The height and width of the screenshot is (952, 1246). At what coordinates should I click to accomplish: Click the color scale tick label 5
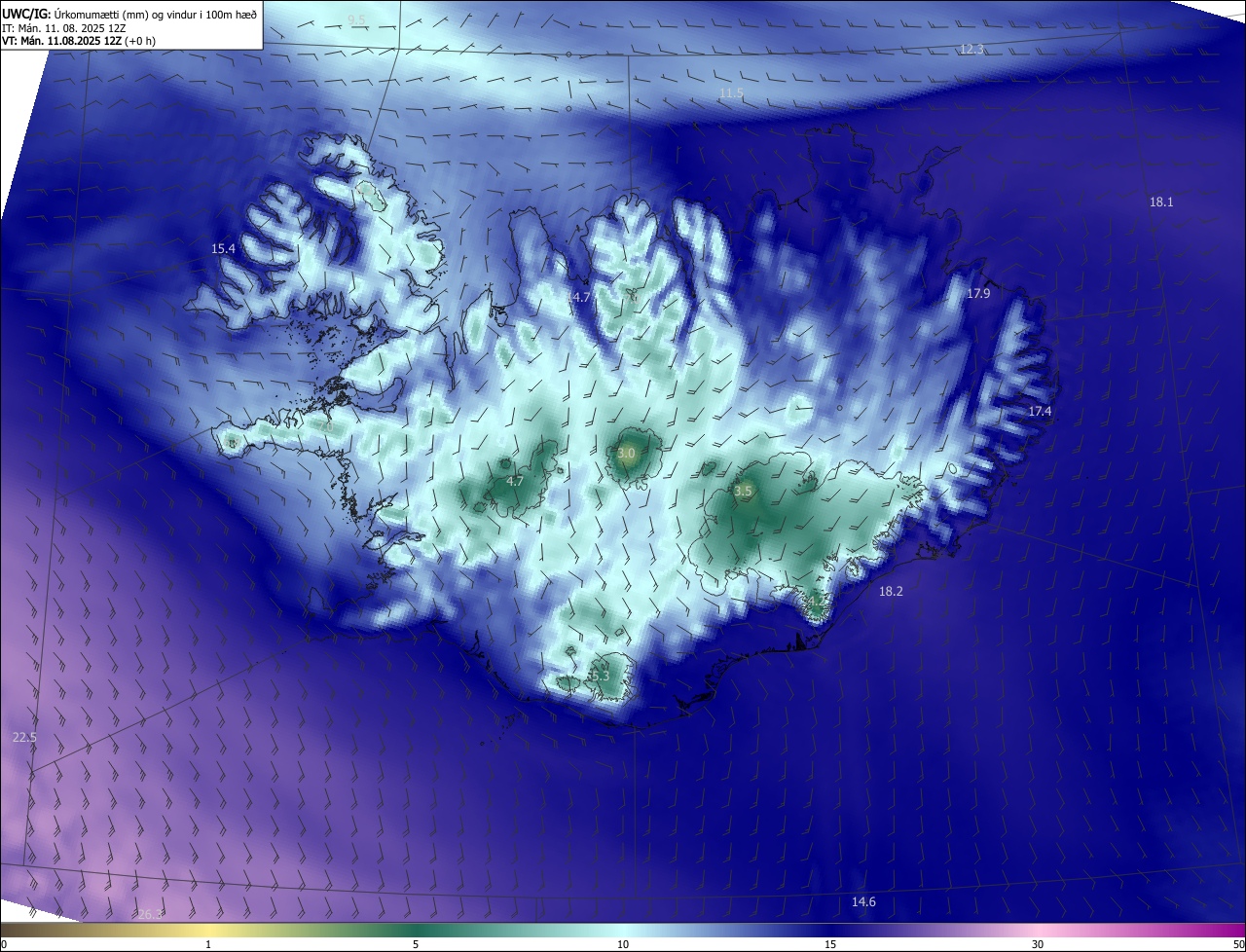tap(416, 944)
